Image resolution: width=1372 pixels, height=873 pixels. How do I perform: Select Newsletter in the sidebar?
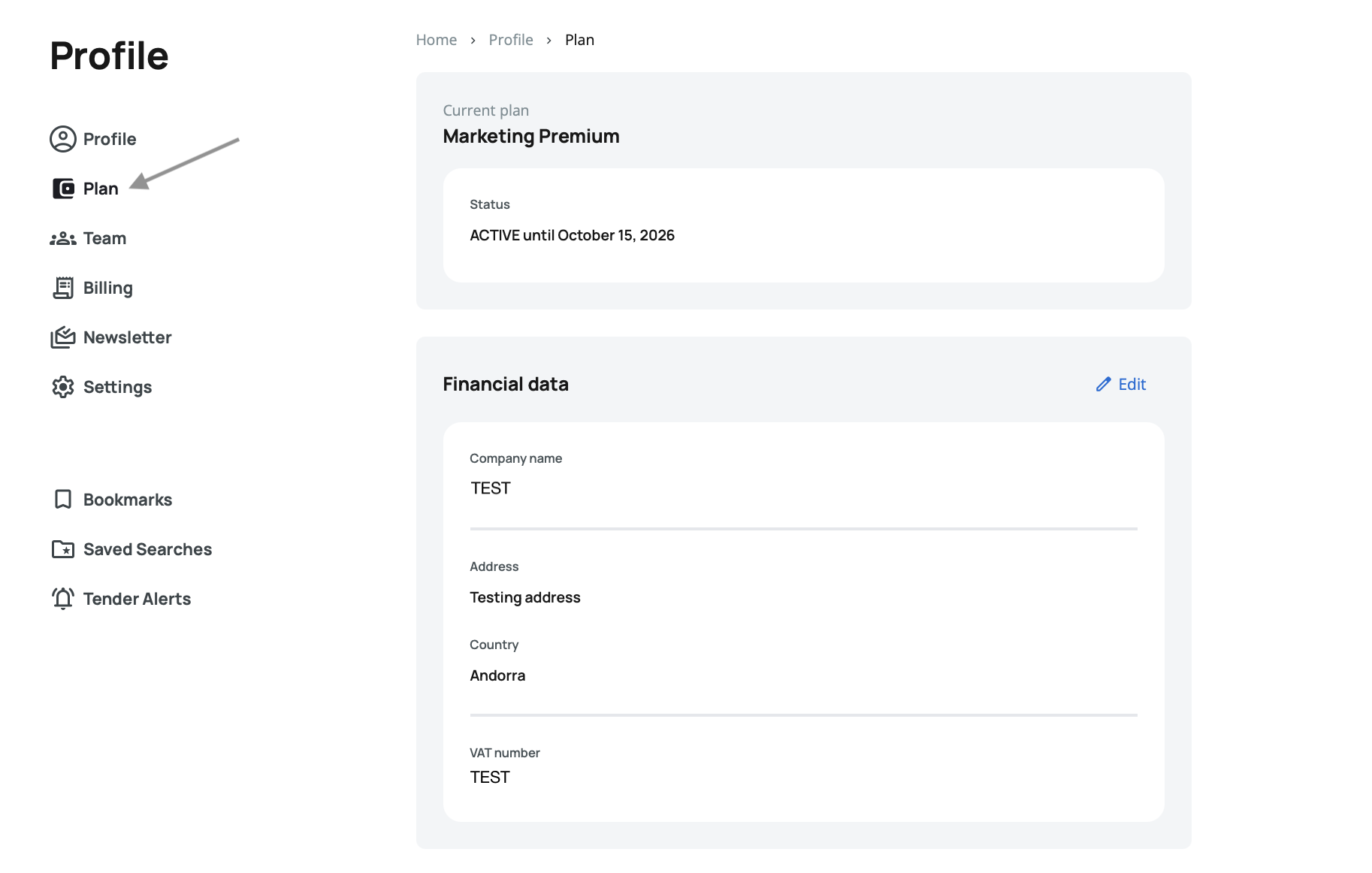127,337
